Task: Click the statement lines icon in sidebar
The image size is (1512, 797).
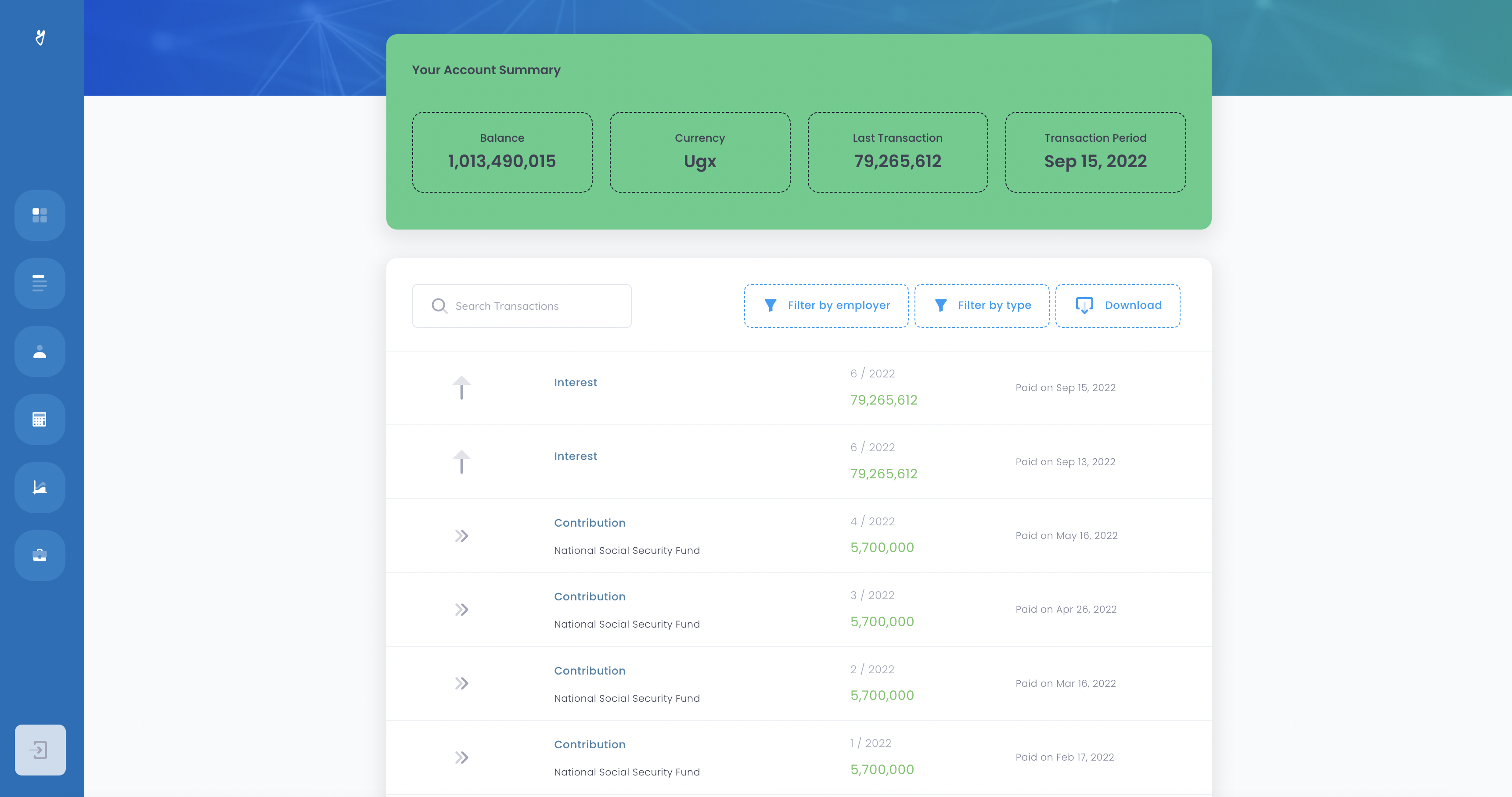Action: coord(40,283)
